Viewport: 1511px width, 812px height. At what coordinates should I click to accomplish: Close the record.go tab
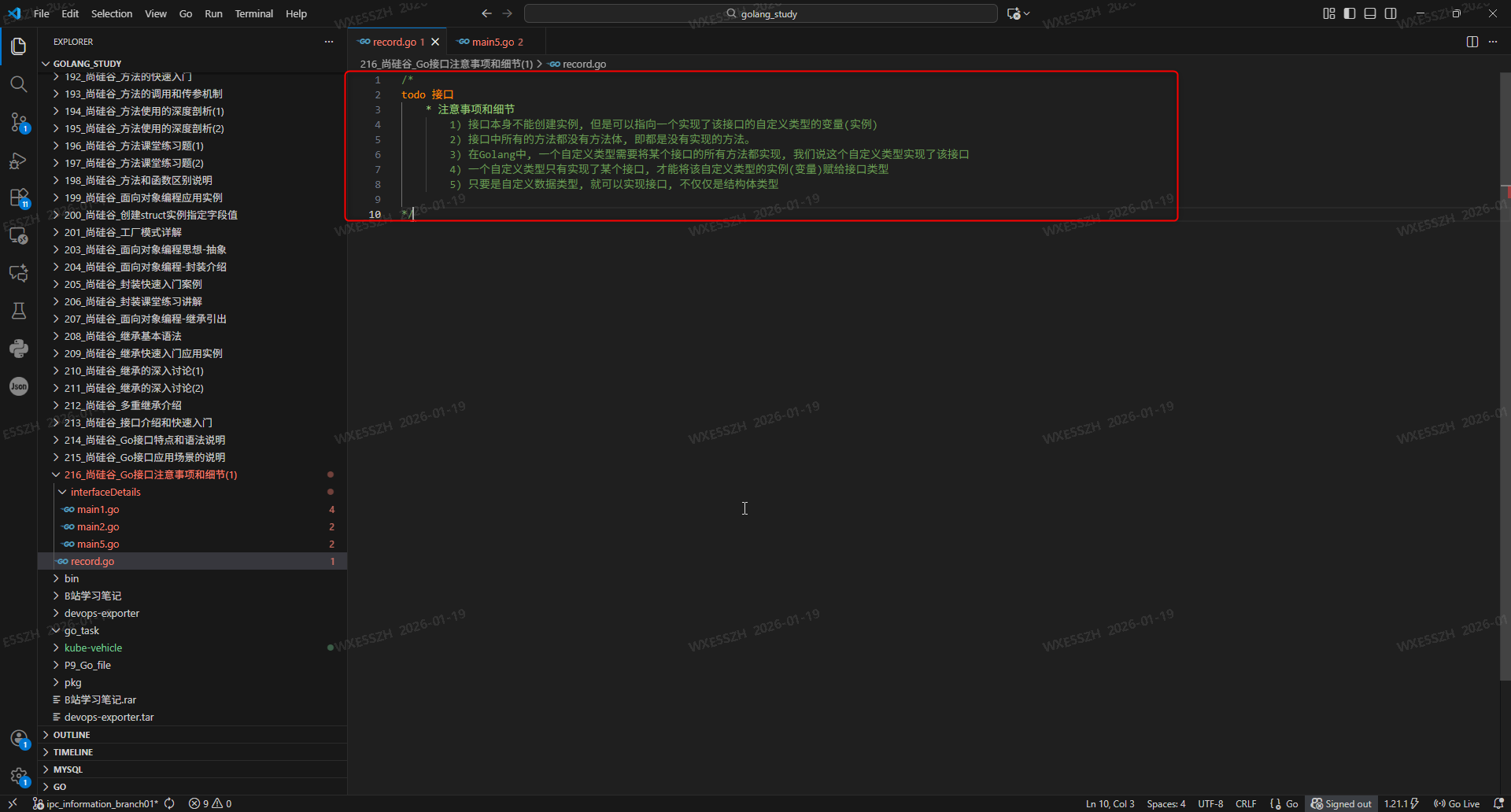pos(435,42)
